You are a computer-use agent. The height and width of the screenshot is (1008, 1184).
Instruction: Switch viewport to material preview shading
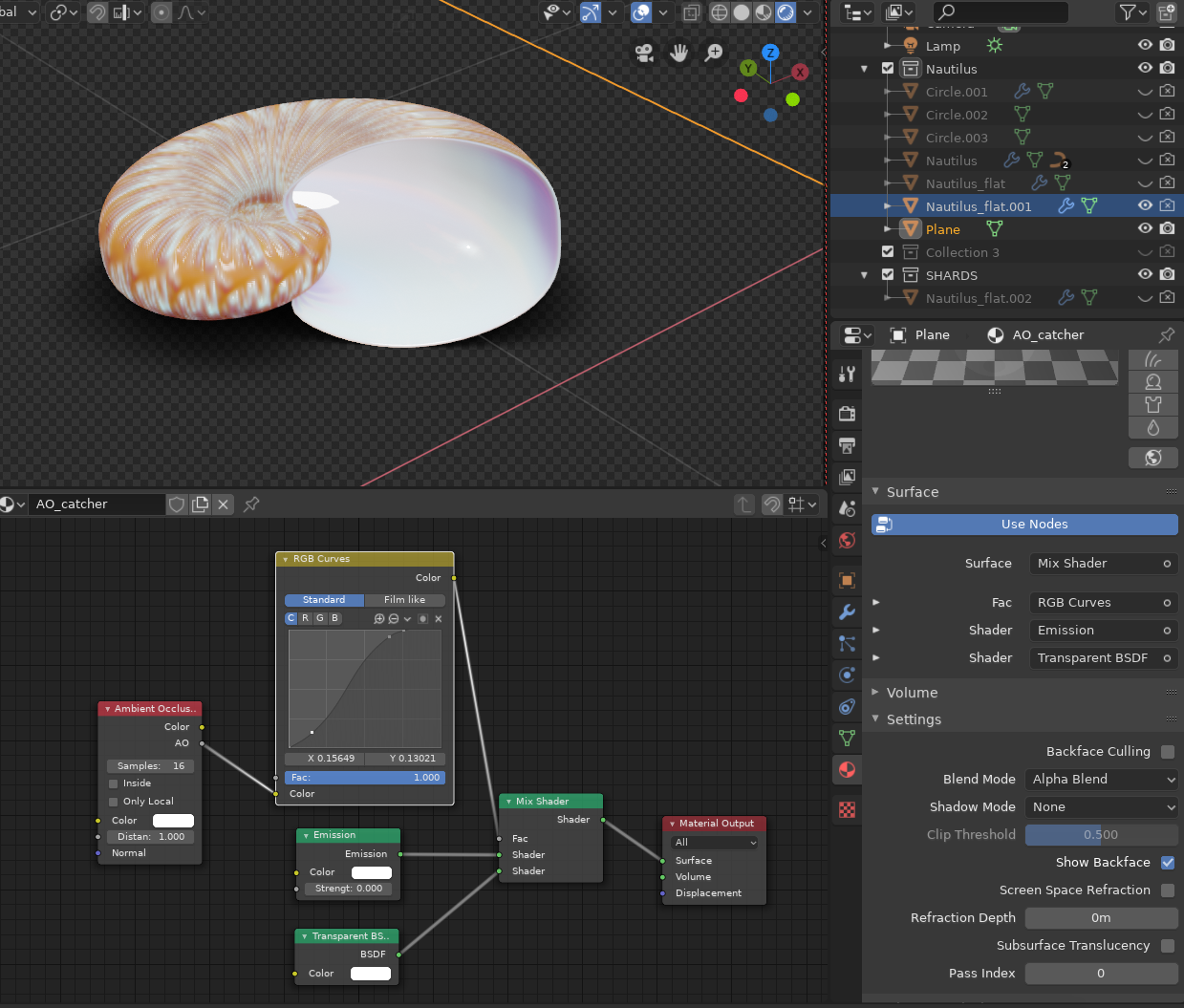pyautogui.click(x=764, y=12)
